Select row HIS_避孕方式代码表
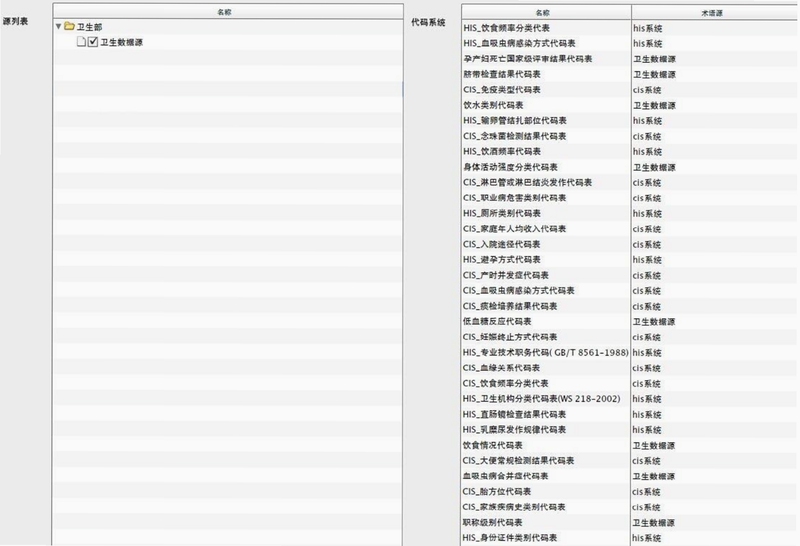The width and height of the screenshot is (800, 546). (x=630, y=260)
